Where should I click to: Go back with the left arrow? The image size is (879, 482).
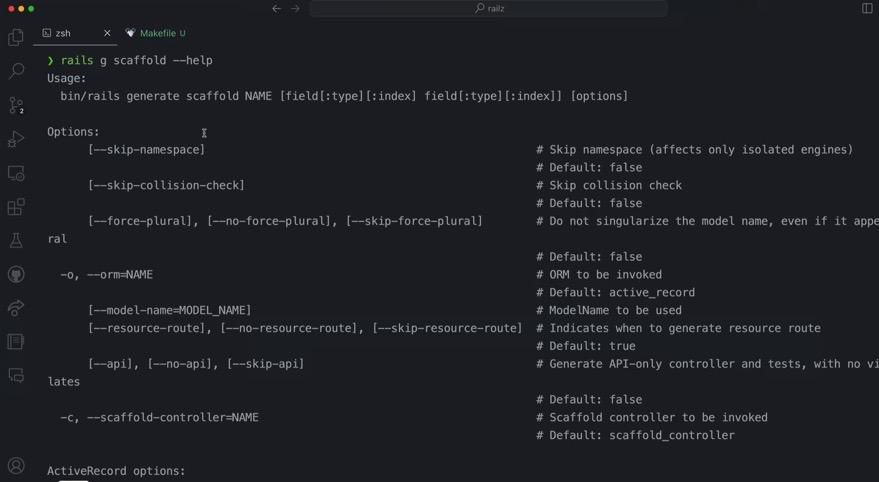(x=277, y=9)
